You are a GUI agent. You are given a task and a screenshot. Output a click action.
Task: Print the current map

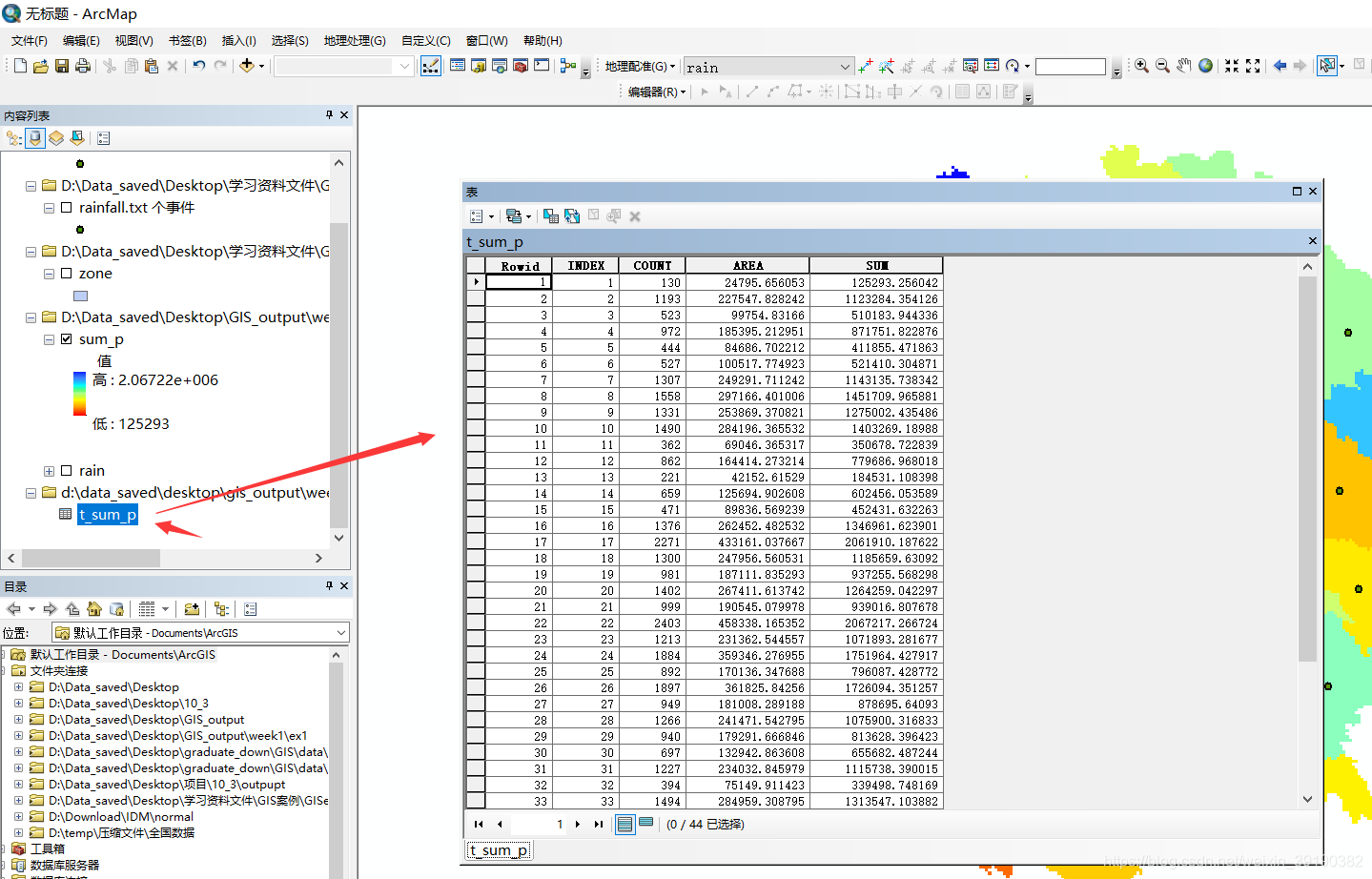83,66
